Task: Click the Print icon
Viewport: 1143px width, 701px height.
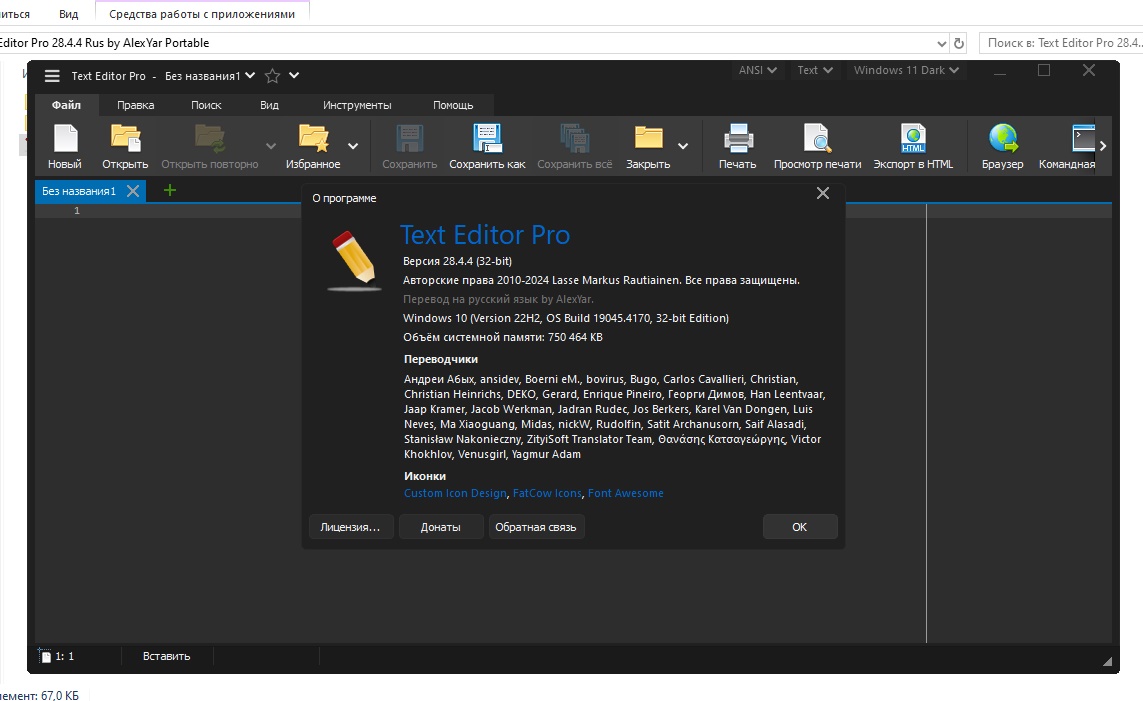Action: pos(738,138)
